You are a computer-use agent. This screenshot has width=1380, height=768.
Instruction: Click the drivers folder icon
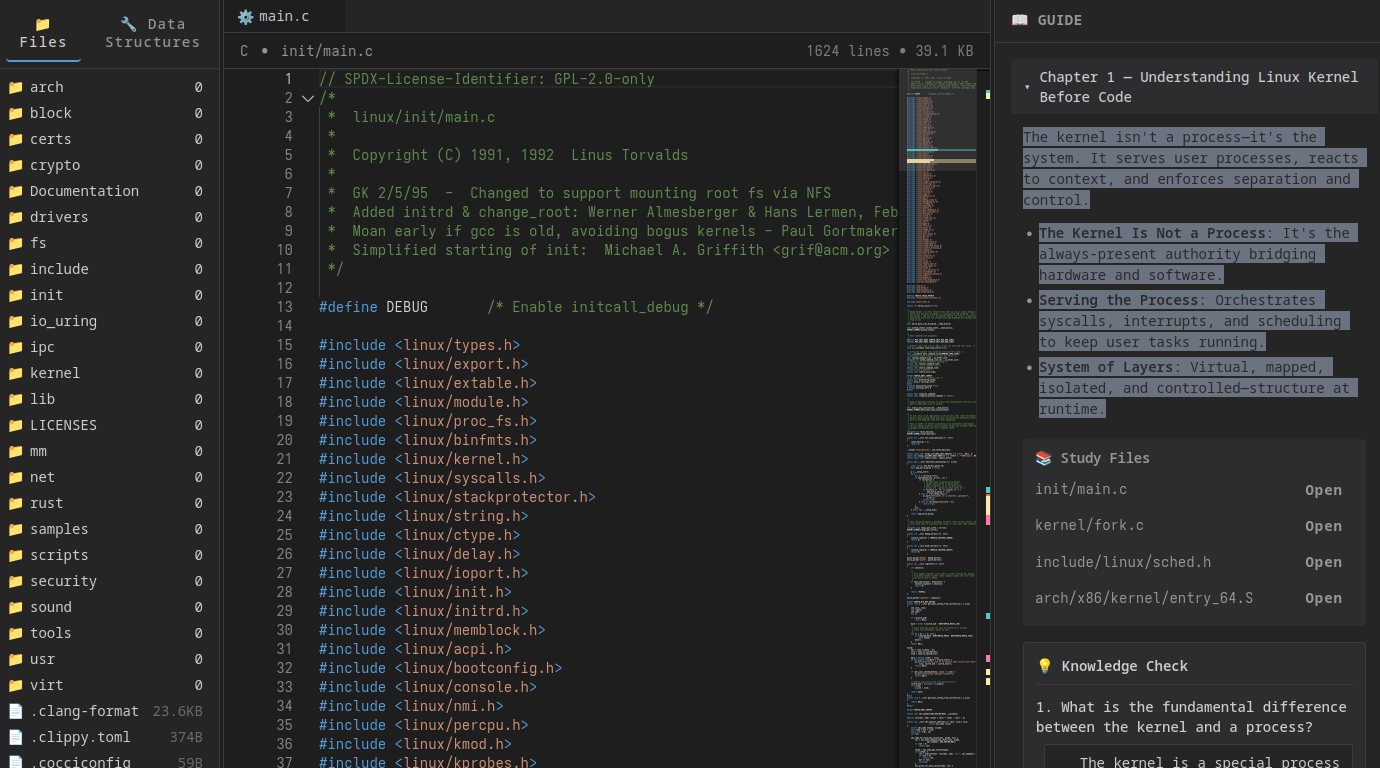point(15,217)
